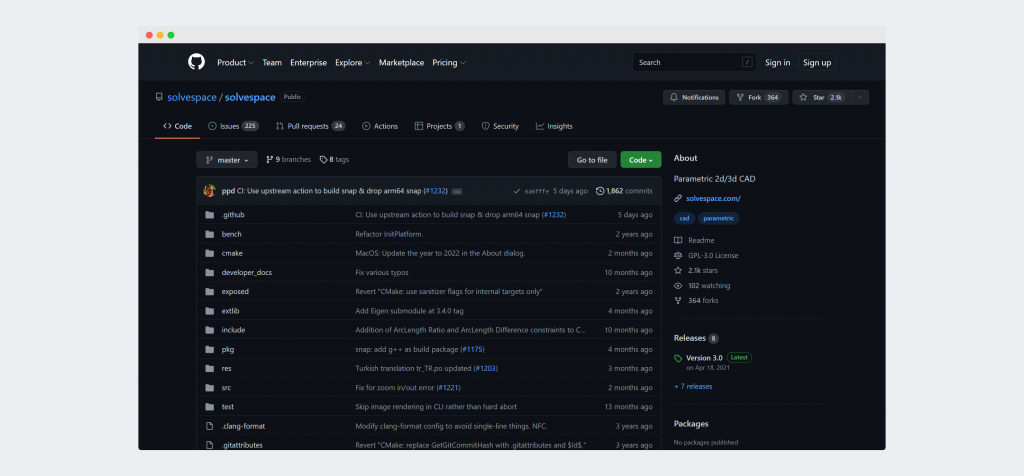
Task: Click the Sign up button
Action: point(817,63)
